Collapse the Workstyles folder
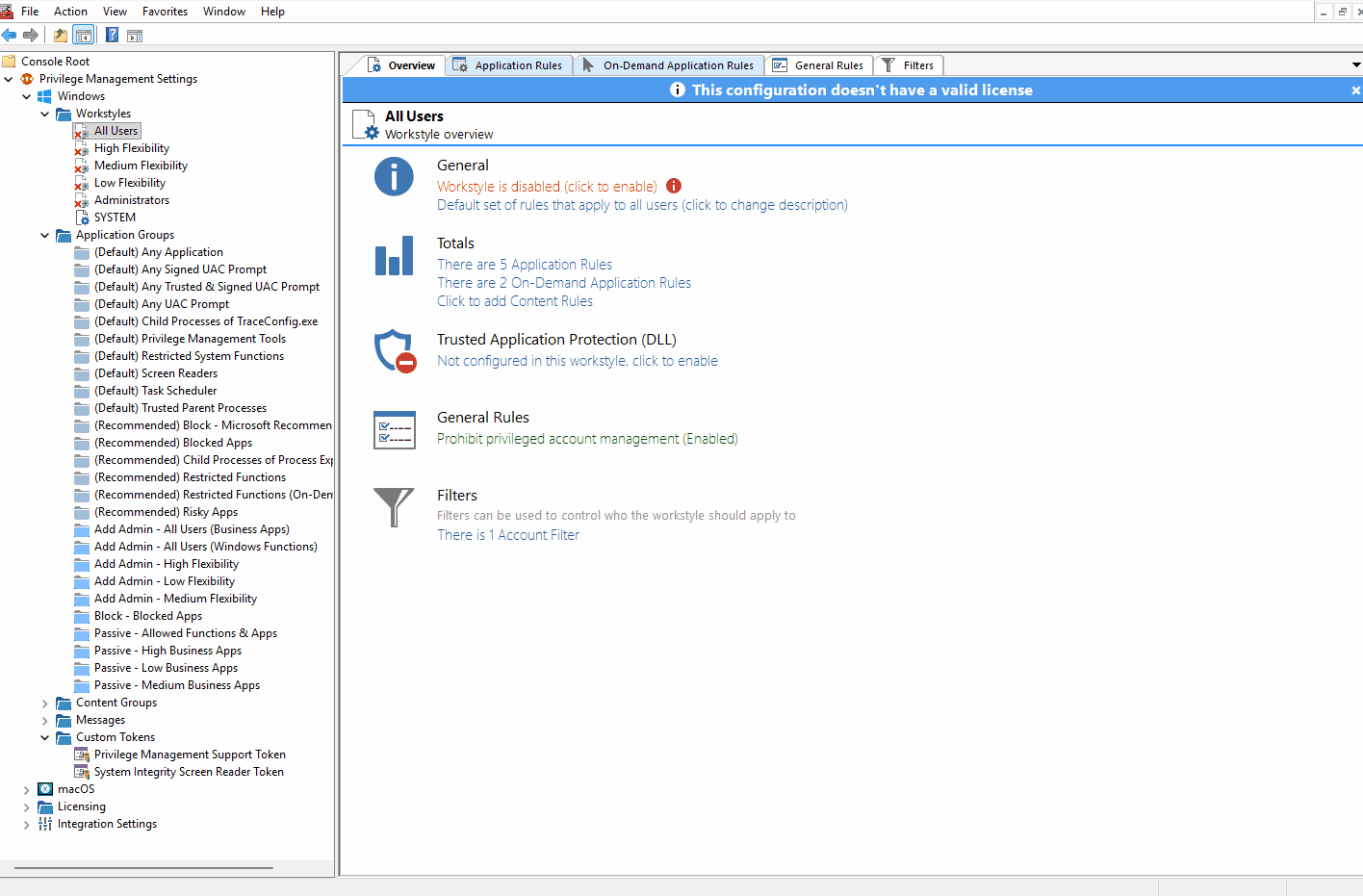 (x=45, y=114)
